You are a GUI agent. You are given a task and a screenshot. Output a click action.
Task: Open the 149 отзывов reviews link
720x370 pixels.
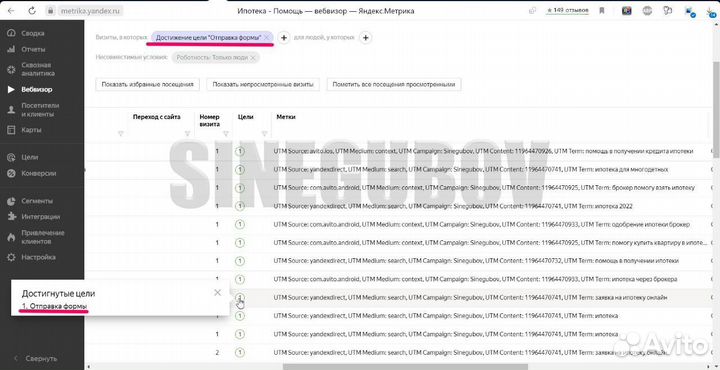tap(567, 11)
